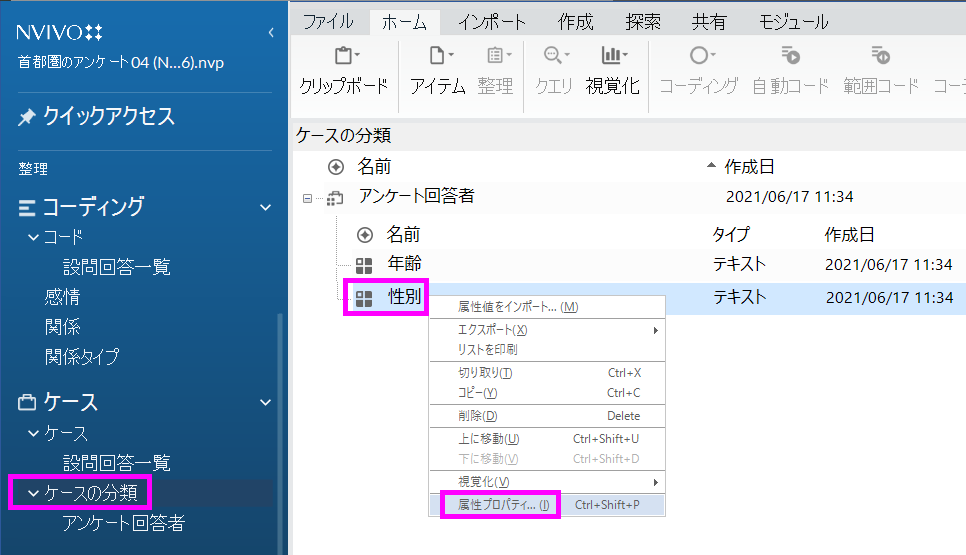Click the 自動コード auto code icon
The width and height of the screenshot is (966, 555).
(x=790, y=56)
